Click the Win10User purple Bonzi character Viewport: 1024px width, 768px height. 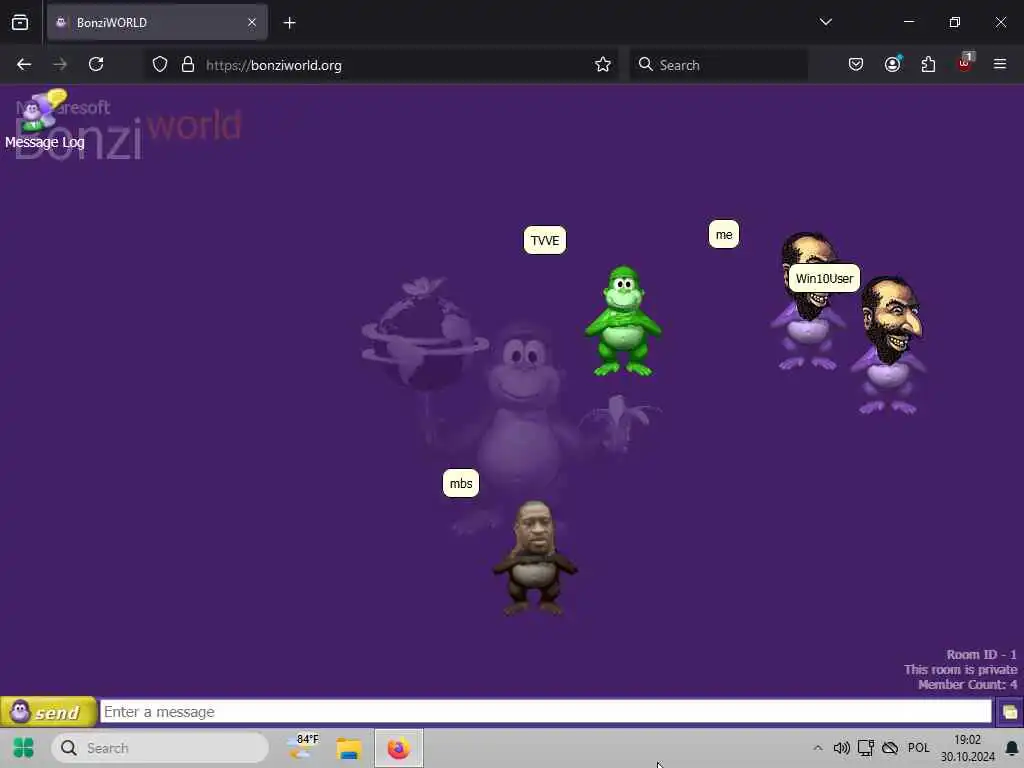(889, 346)
